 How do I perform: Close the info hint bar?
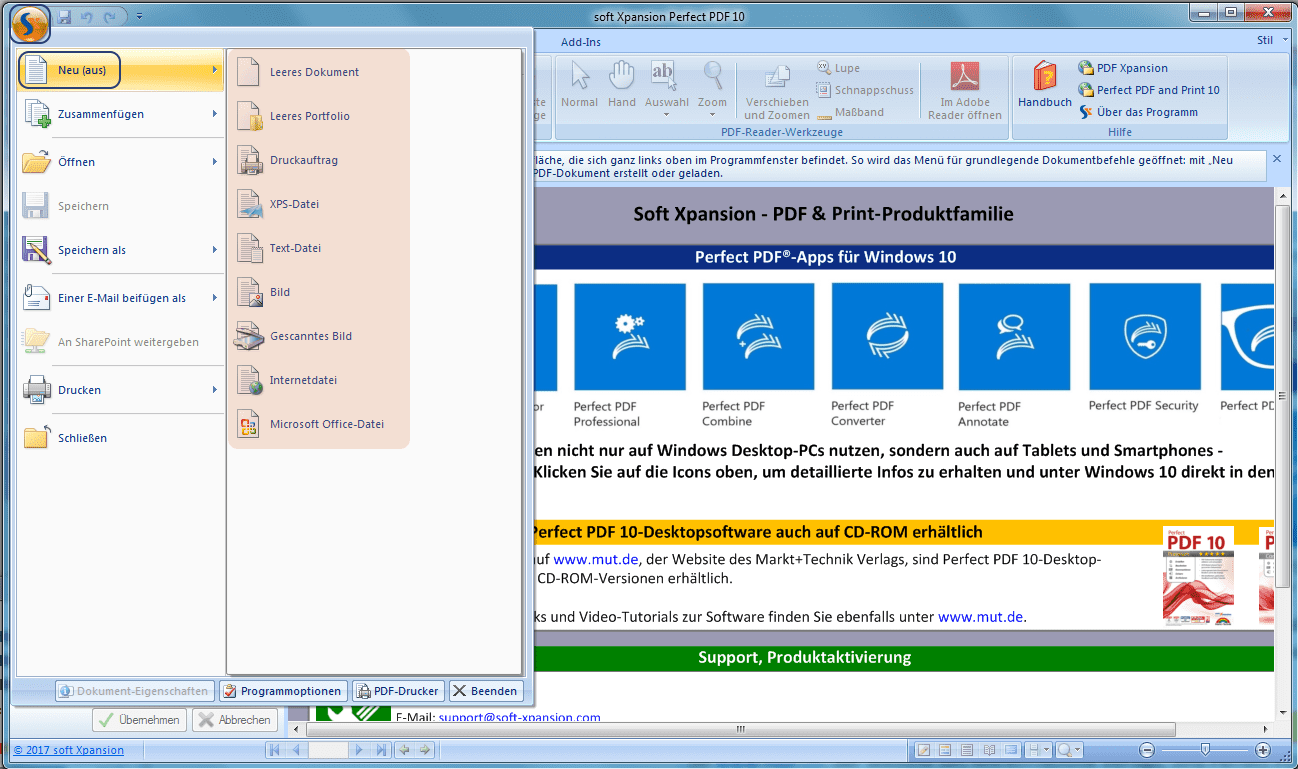coord(1277,159)
